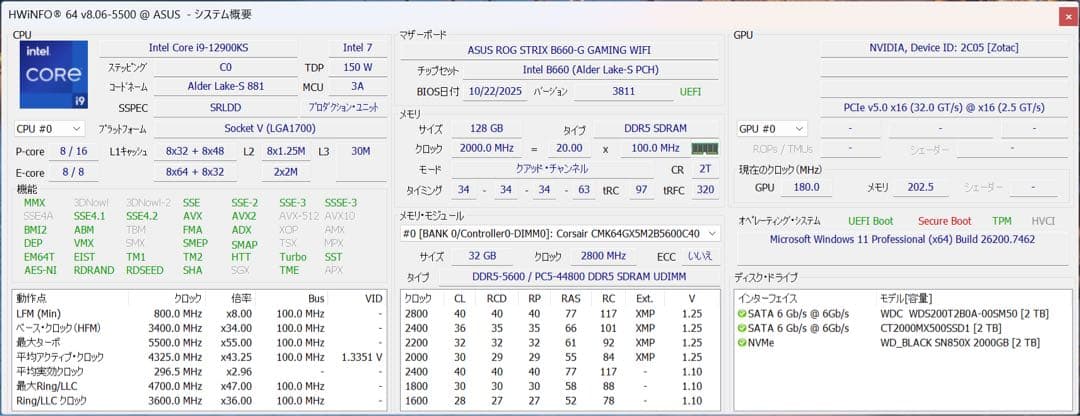This screenshot has width=1080, height=416.
Task: Click the UEFI Boot status label
Action: click(871, 221)
